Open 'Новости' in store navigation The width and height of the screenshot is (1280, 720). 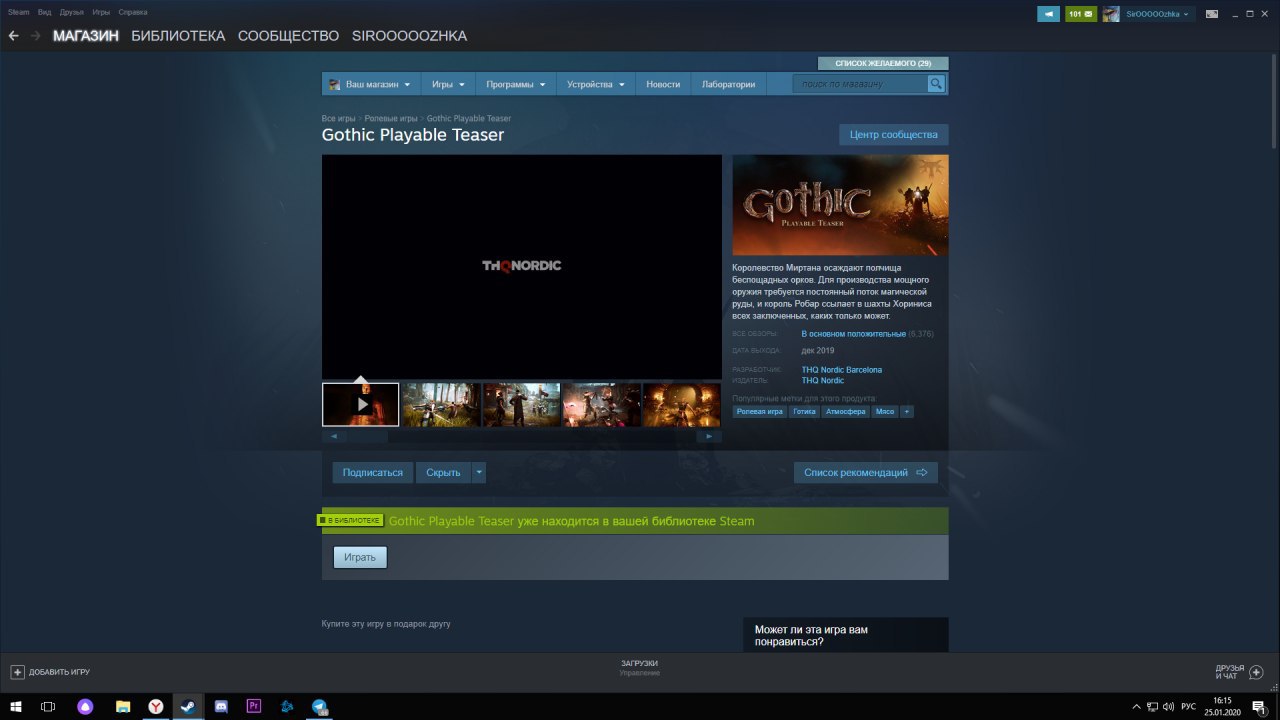click(x=663, y=85)
